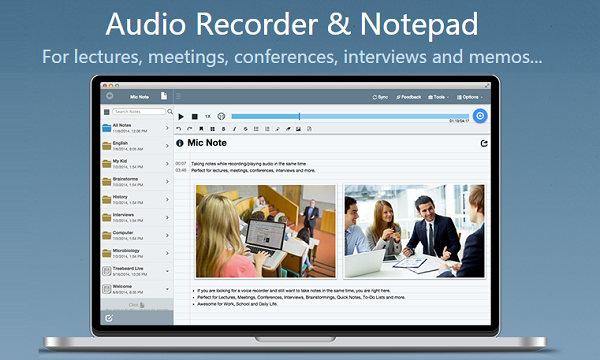Expand the History folder chevron
This screenshot has width=600, height=360.
point(167,200)
